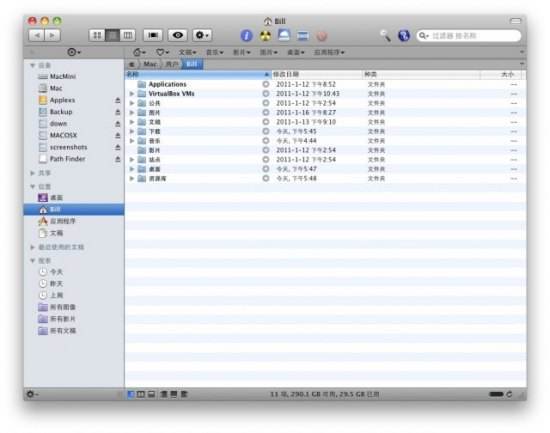The image size is (550, 433).
Task: Click the globe Connect to Server icon
Action: (x=404, y=35)
